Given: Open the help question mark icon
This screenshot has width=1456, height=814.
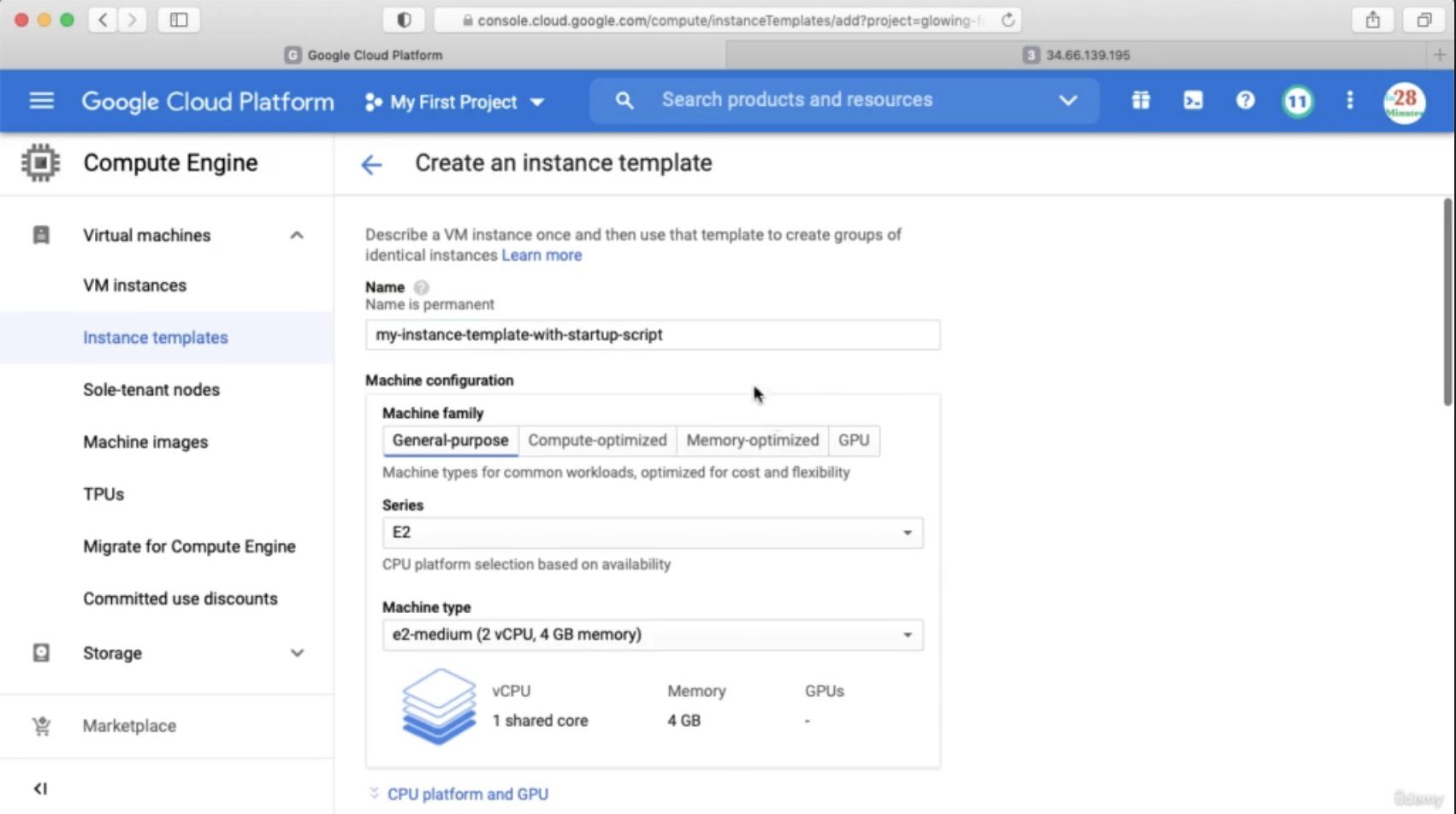Looking at the screenshot, I should (1245, 100).
